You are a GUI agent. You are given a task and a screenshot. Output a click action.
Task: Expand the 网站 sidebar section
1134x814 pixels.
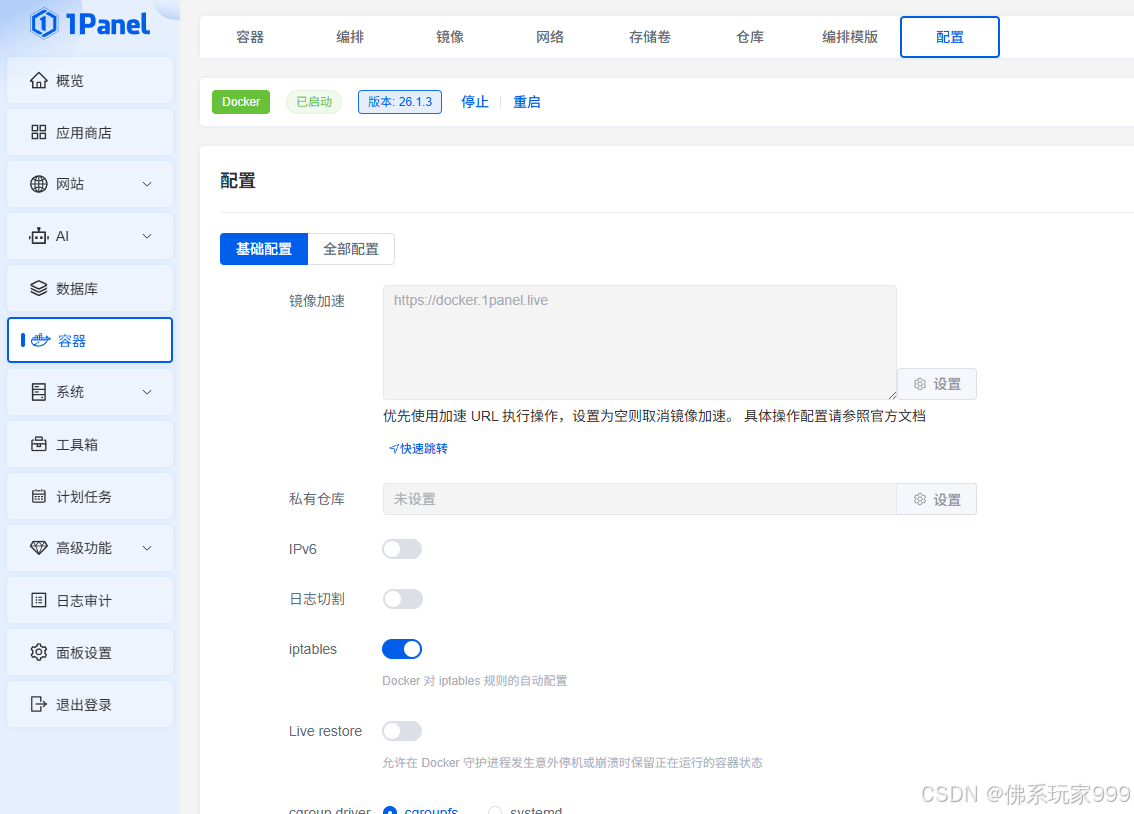[x=146, y=184]
